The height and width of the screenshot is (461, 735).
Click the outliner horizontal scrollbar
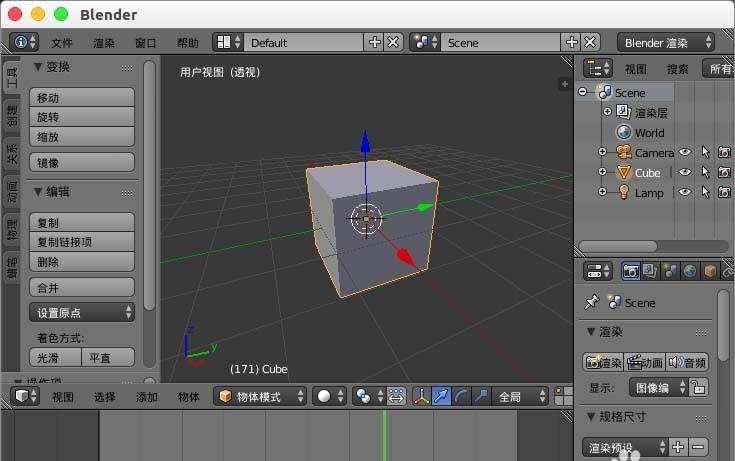point(618,246)
